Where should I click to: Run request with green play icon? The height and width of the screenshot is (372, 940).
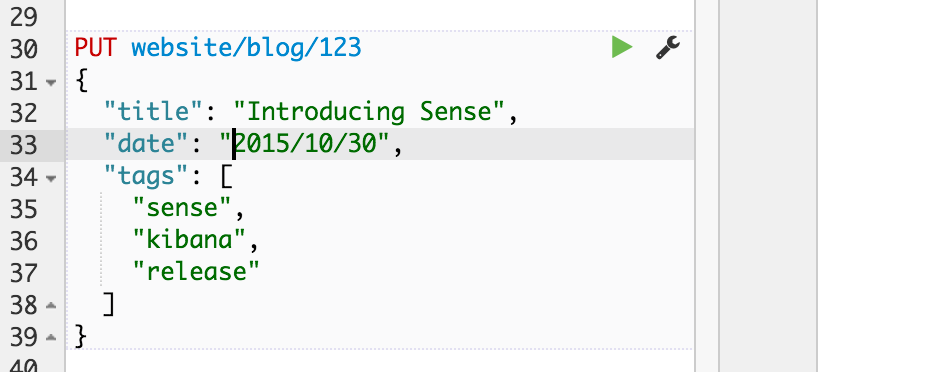pyautogui.click(x=622, y=47)
